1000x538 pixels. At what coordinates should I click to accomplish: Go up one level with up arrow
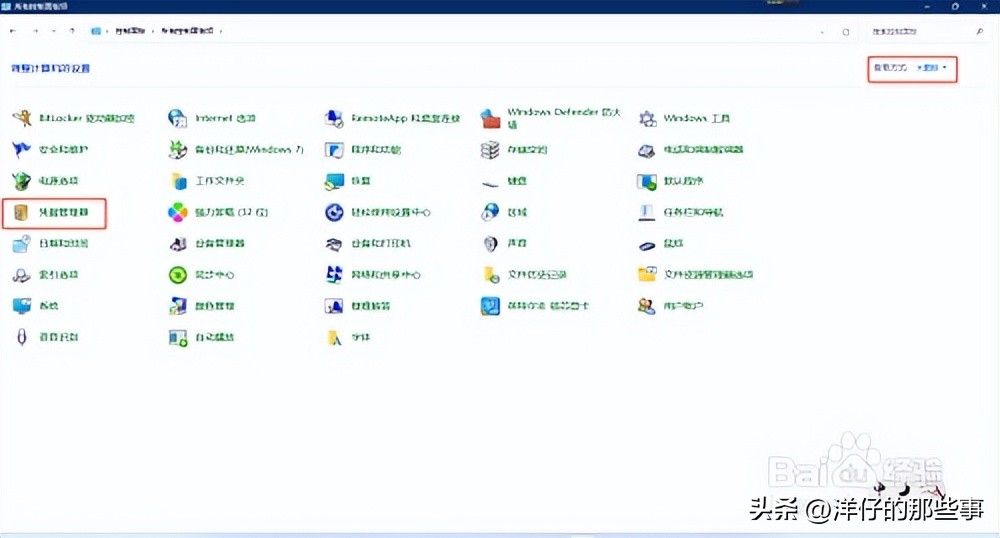click(72, 31)
